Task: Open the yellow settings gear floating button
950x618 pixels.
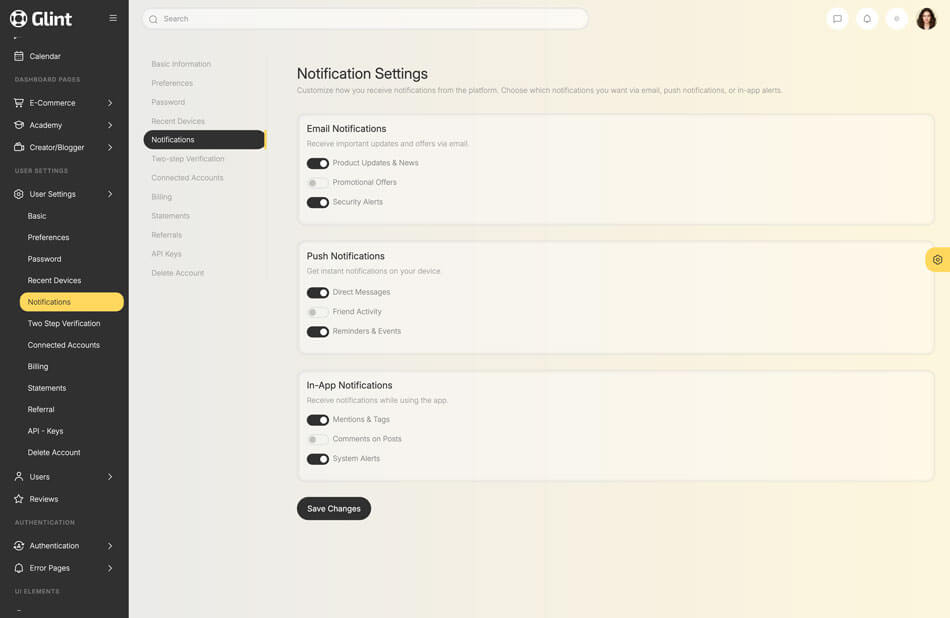Action: pos(937,260)
